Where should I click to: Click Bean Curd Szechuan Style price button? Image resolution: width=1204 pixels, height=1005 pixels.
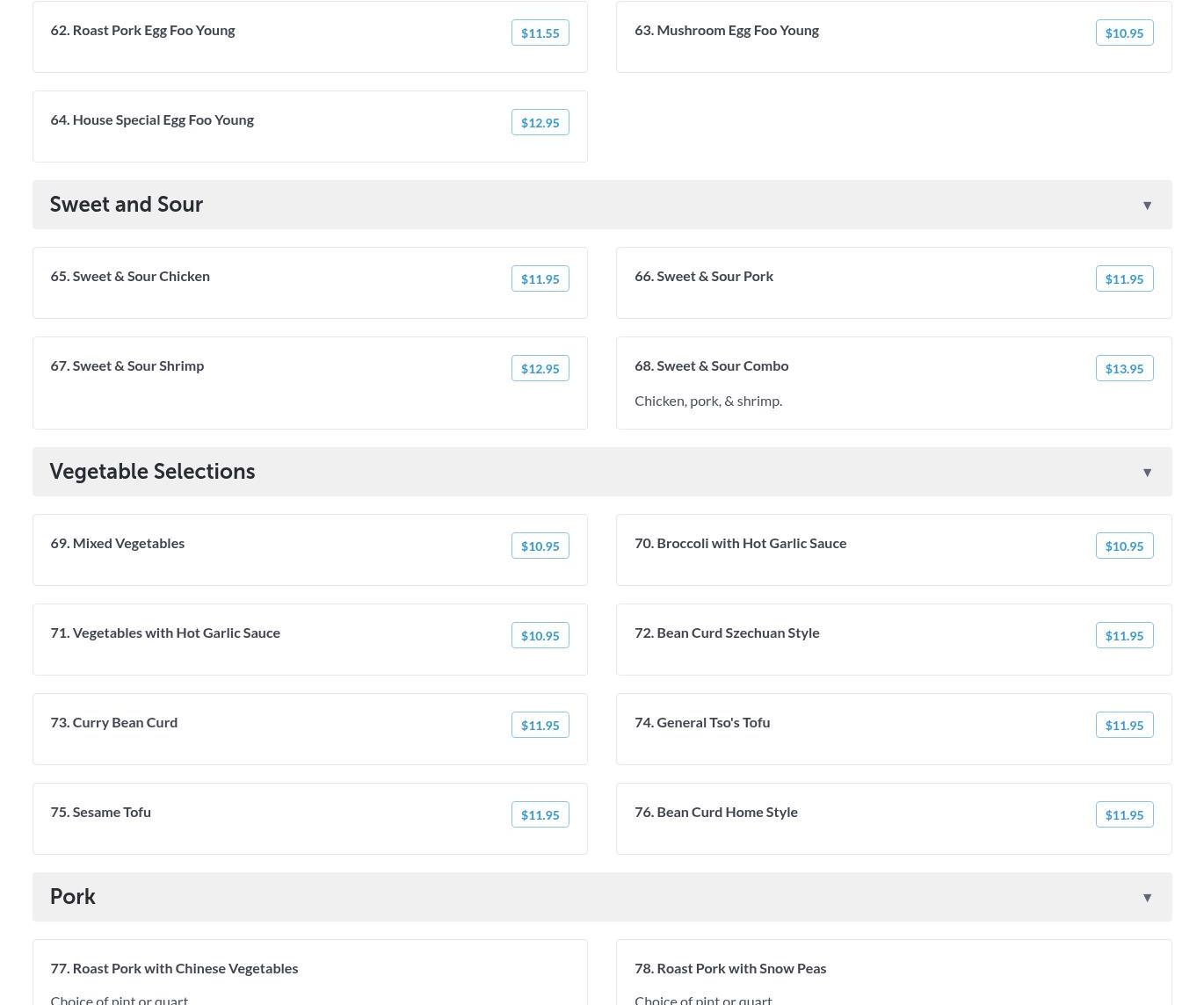[x=1124, y=636]
